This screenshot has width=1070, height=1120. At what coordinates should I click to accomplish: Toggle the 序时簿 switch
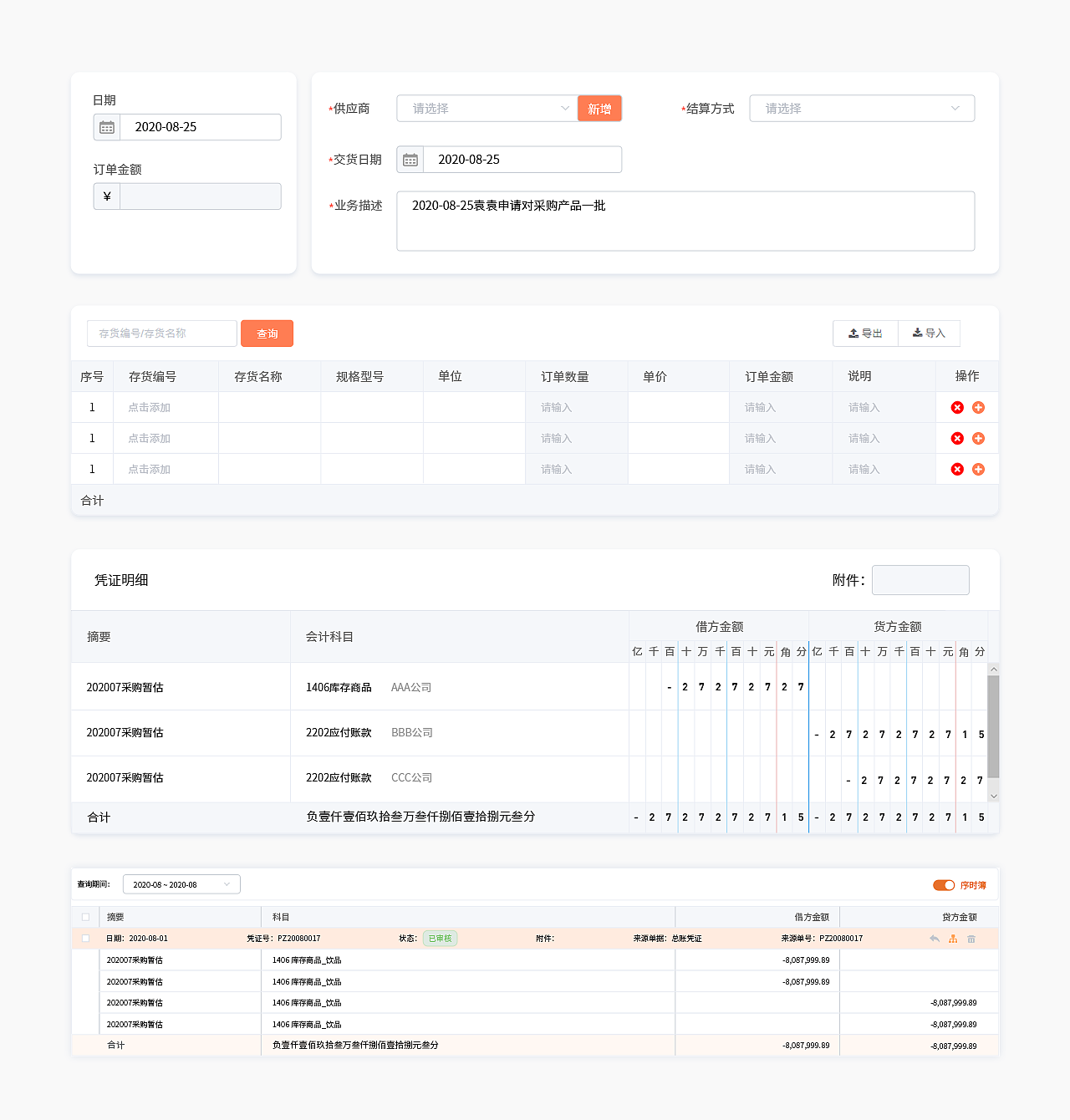944,885
